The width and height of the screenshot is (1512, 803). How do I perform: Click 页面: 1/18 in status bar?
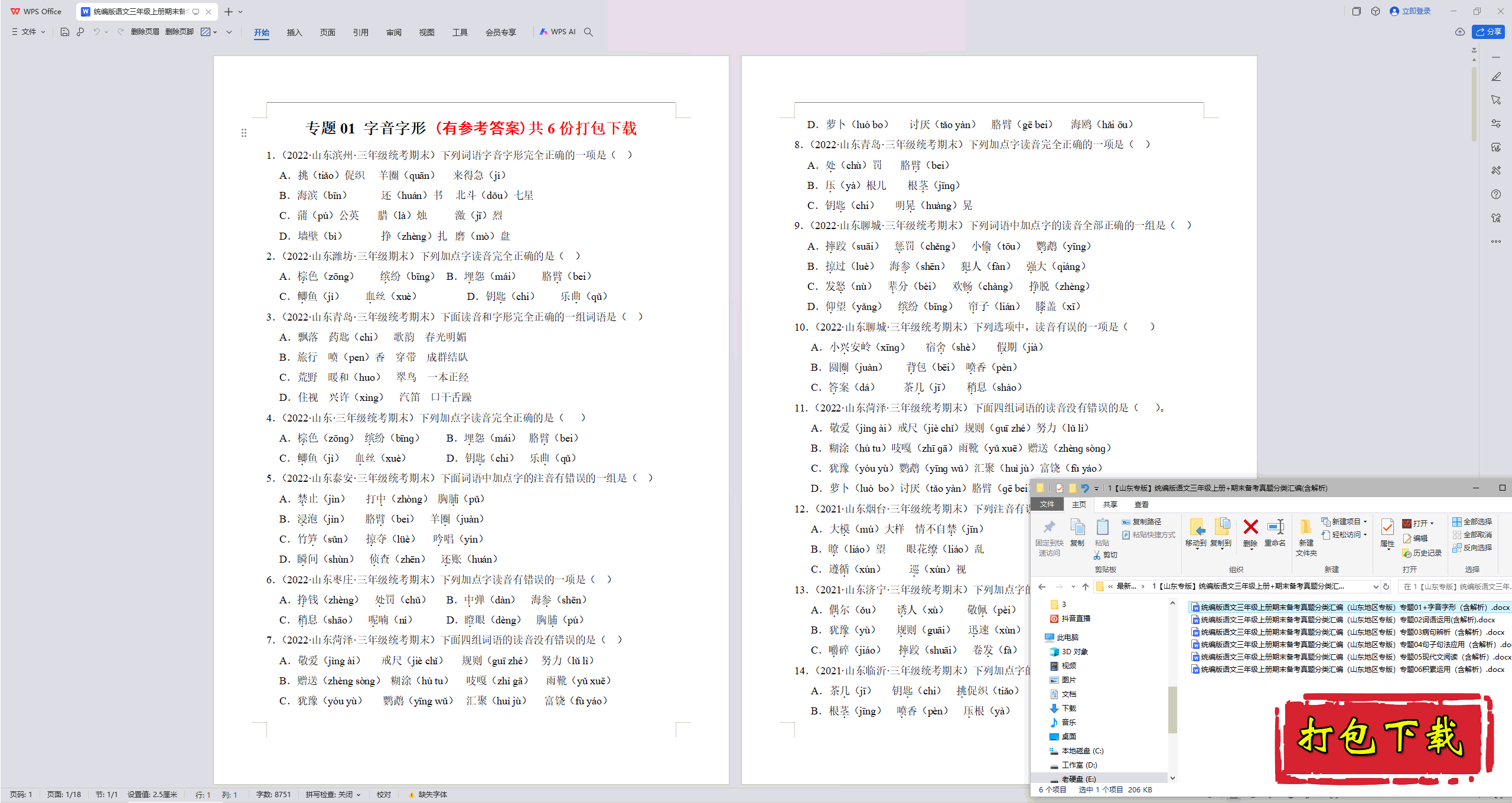[64, 795]
